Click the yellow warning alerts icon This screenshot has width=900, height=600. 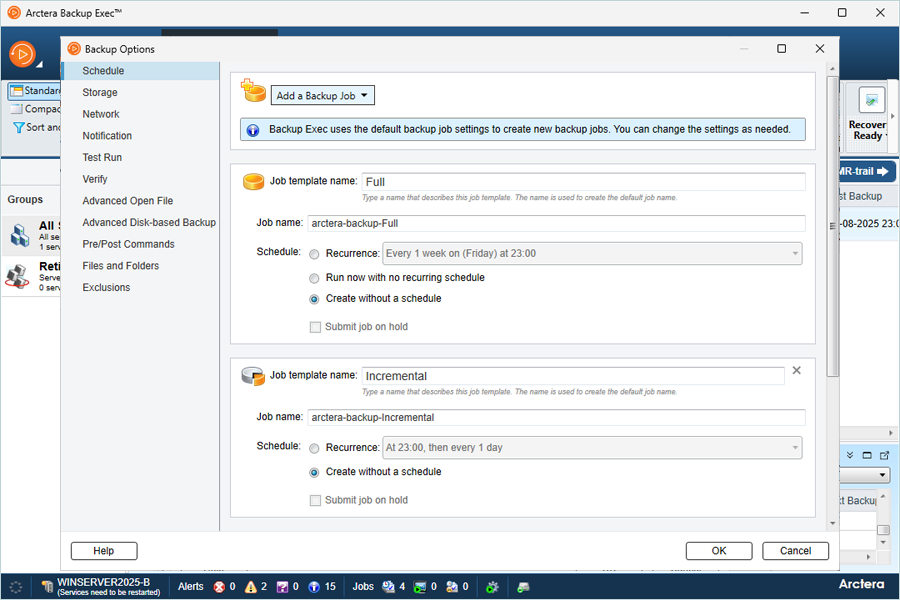(251, 587)
